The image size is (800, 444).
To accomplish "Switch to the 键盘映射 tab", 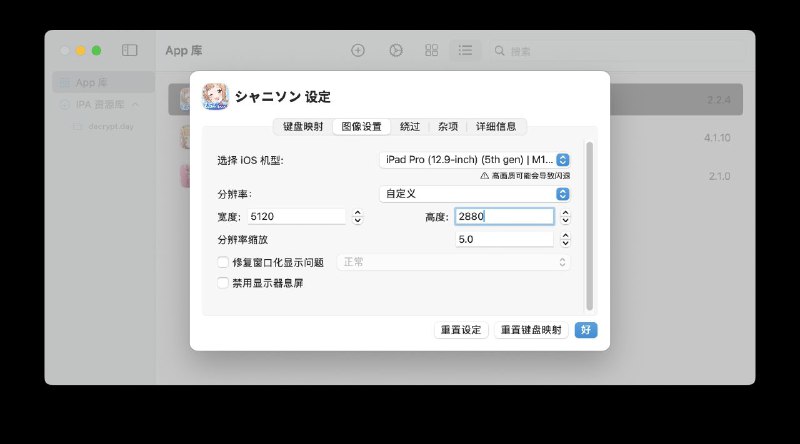I will [303, 127].
